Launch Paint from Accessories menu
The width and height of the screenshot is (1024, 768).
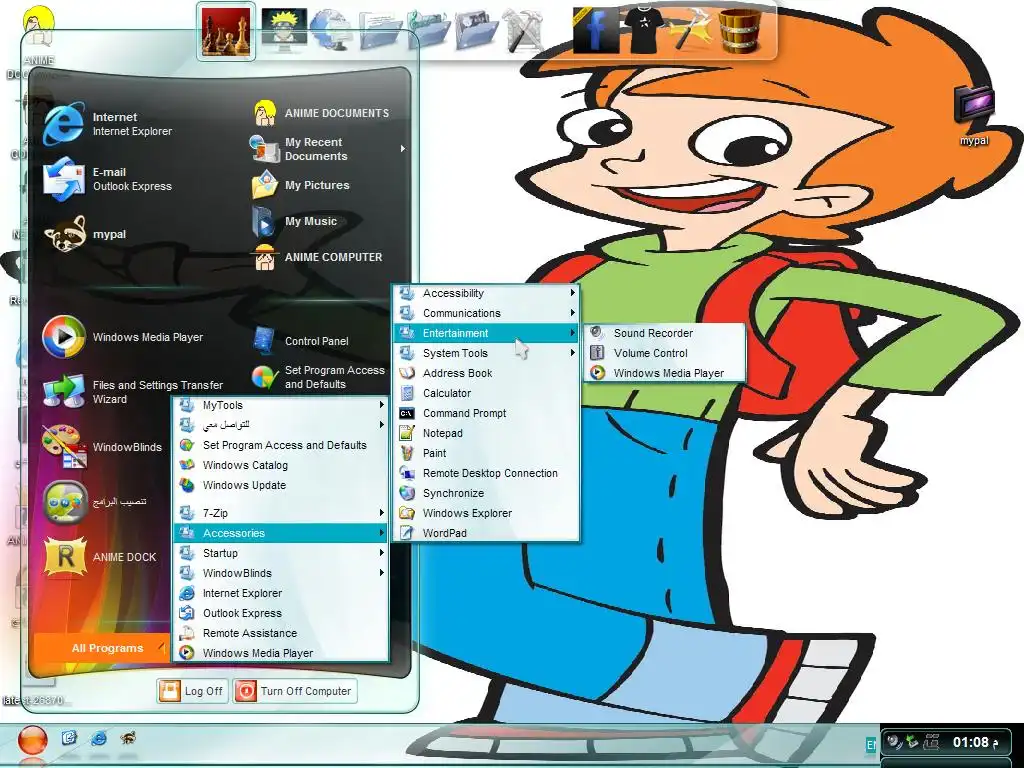486,453
